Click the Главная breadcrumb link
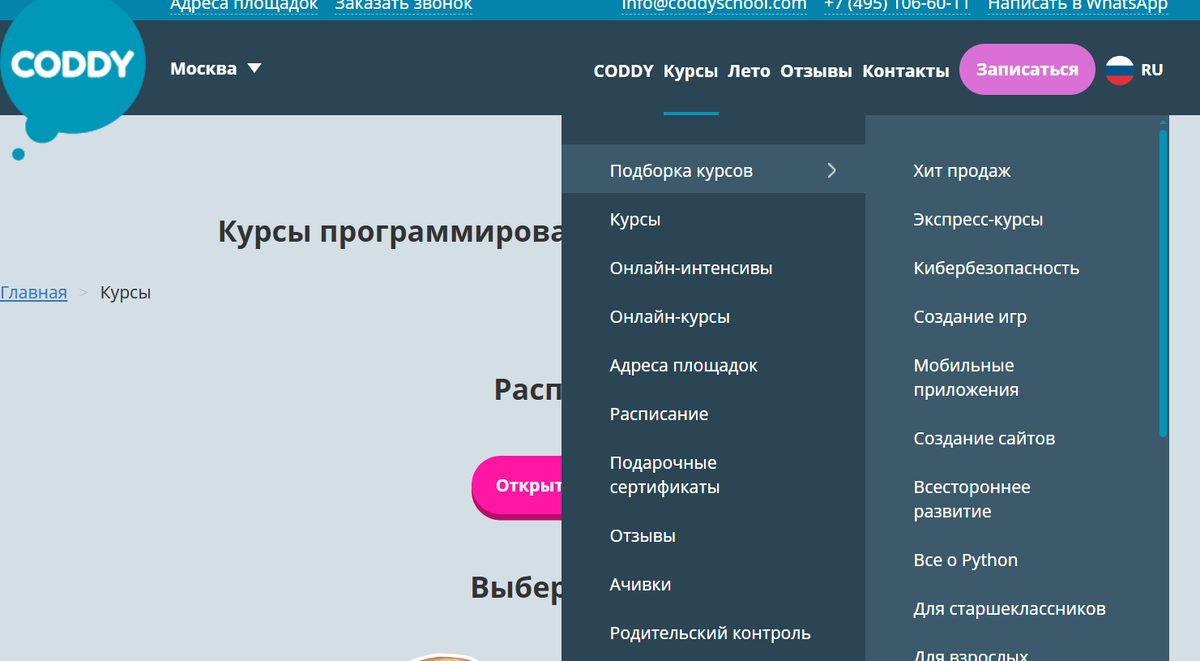 pos(33,293)
